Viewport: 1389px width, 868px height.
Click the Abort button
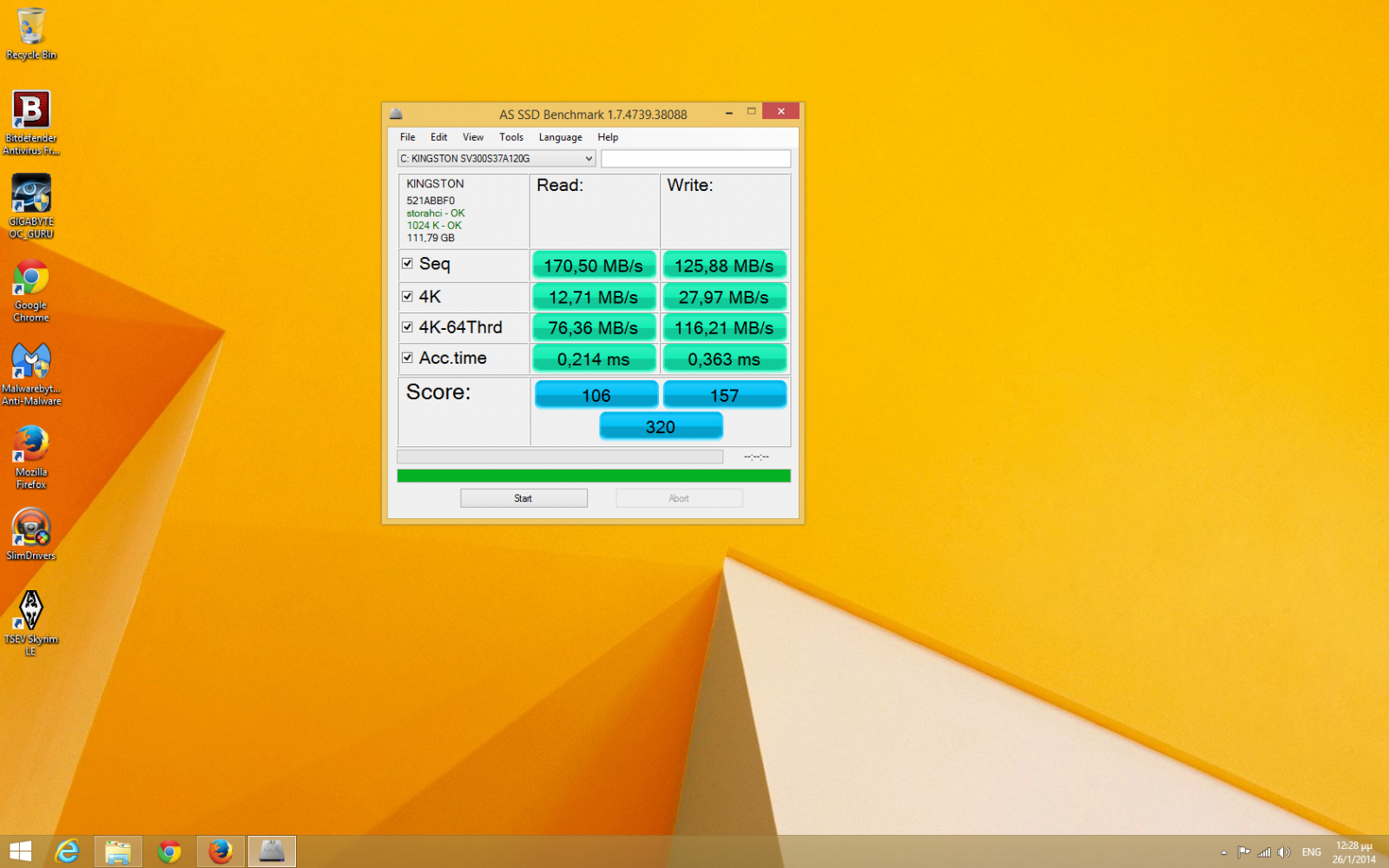(x=679, y=498)
